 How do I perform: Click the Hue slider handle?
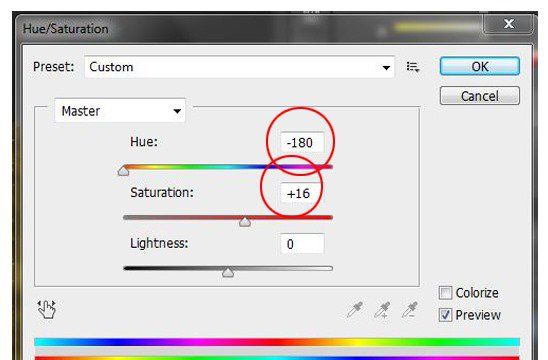point(123,171)
